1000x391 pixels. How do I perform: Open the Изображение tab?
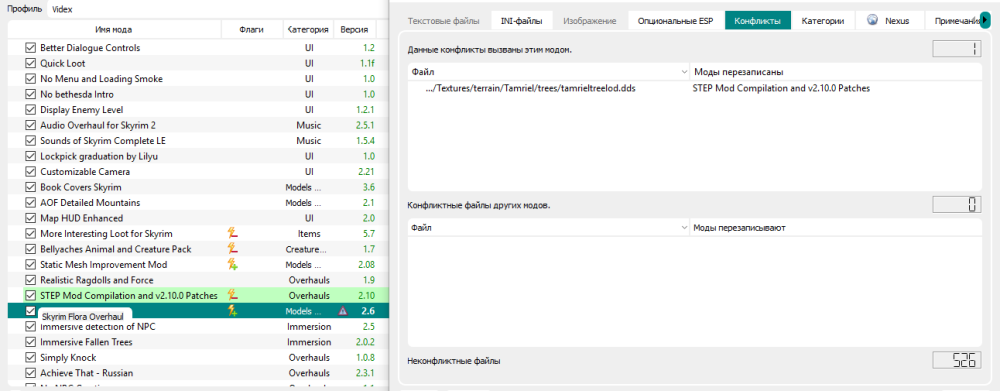coord(590,21)
